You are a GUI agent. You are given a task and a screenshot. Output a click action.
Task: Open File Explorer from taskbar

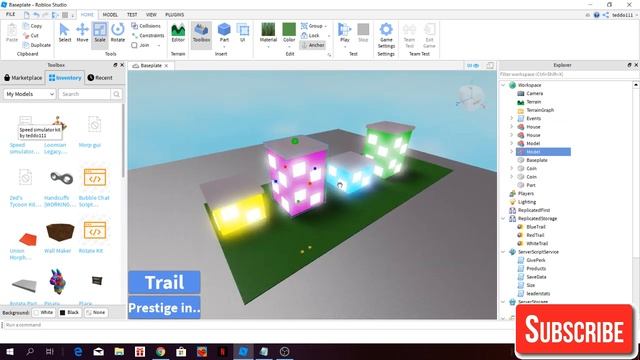click(119, 351)
